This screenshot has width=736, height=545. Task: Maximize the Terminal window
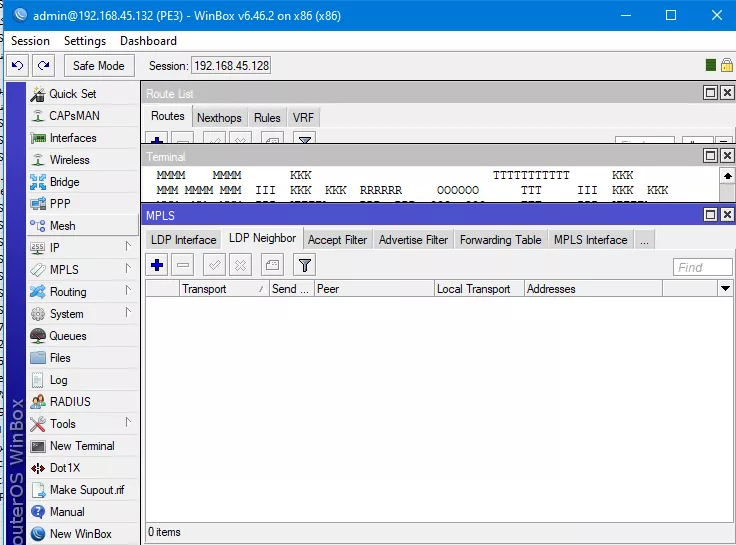711,155
